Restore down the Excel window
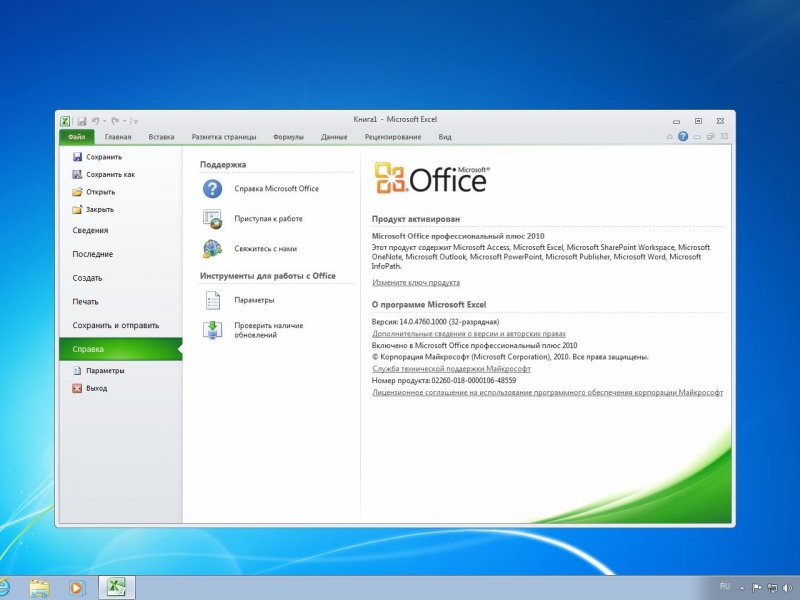The image size is (800, 600). pos(698,121)
